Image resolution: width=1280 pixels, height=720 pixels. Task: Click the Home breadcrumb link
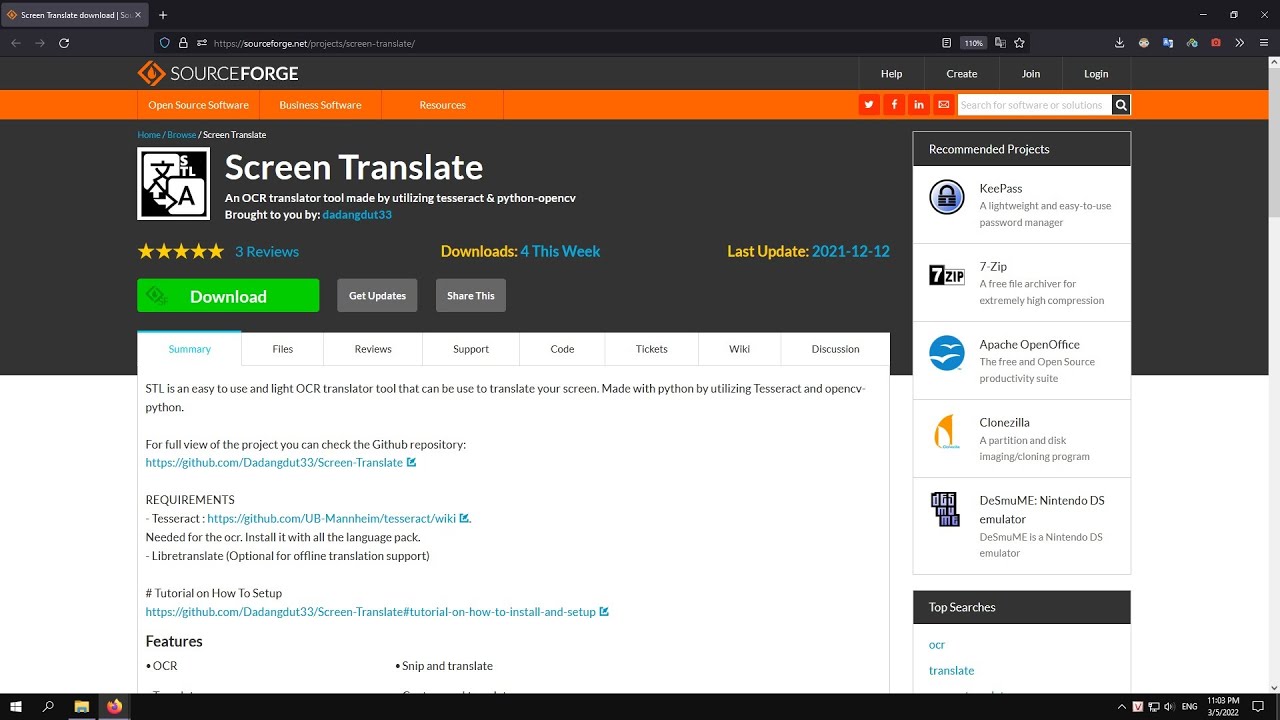(149, 135)
